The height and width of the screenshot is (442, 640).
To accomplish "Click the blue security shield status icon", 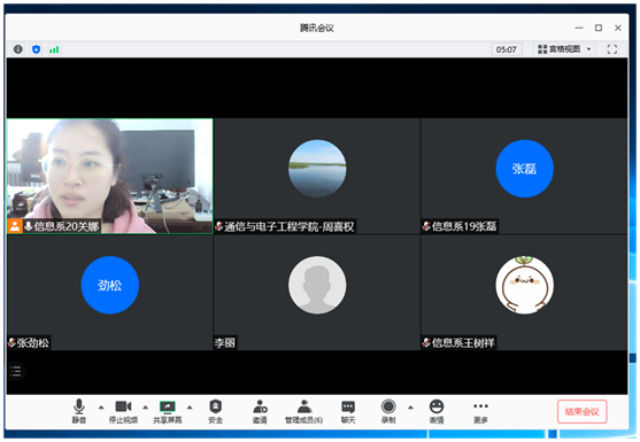I will click(36, 49).
